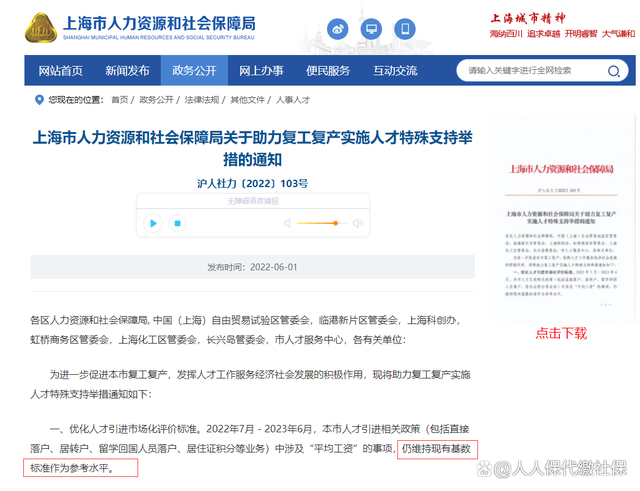Click the 上海城市精神 banner text

click(527, 18)
